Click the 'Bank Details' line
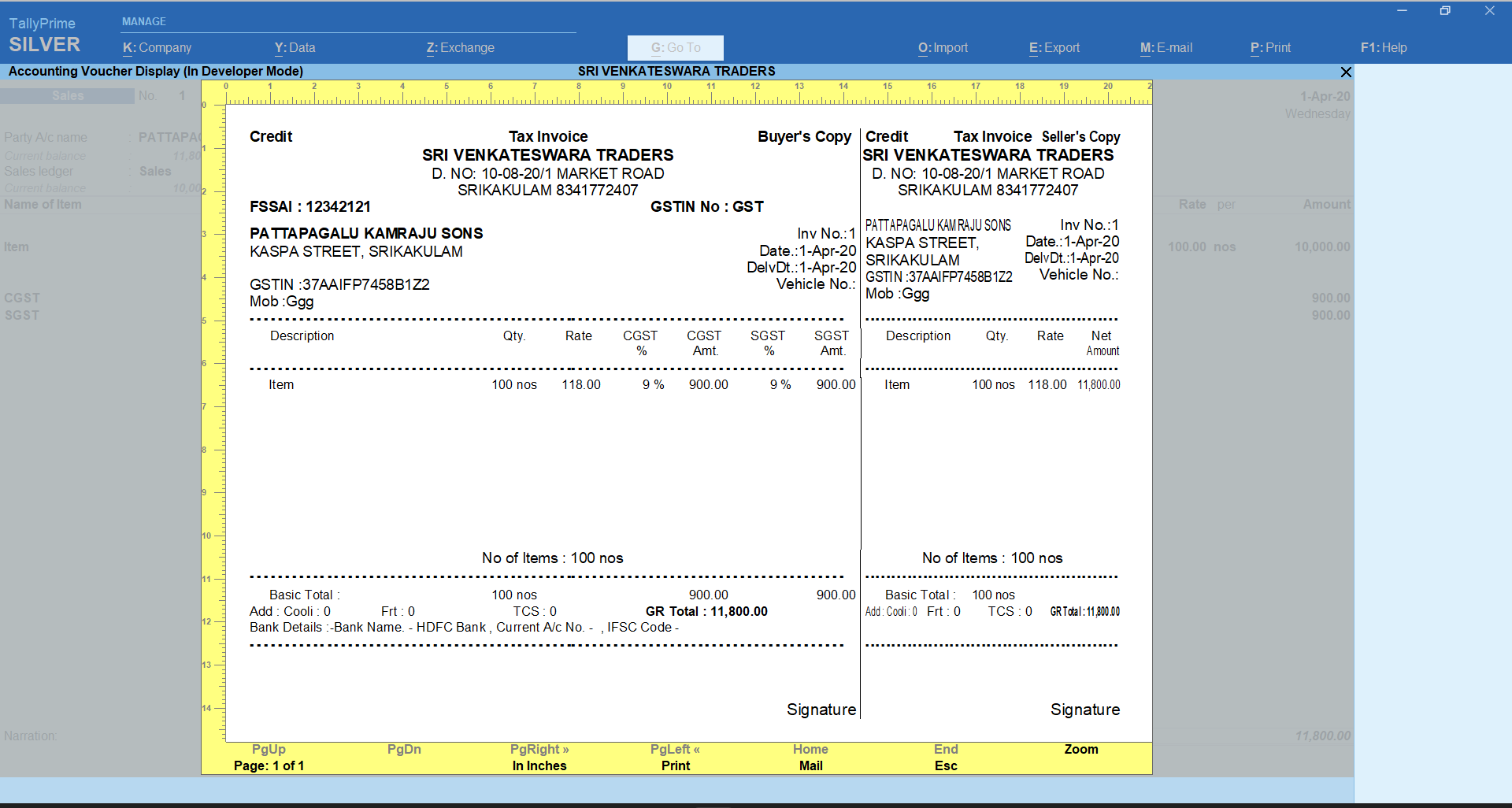The image size is (1512, 808). [464, 627]
